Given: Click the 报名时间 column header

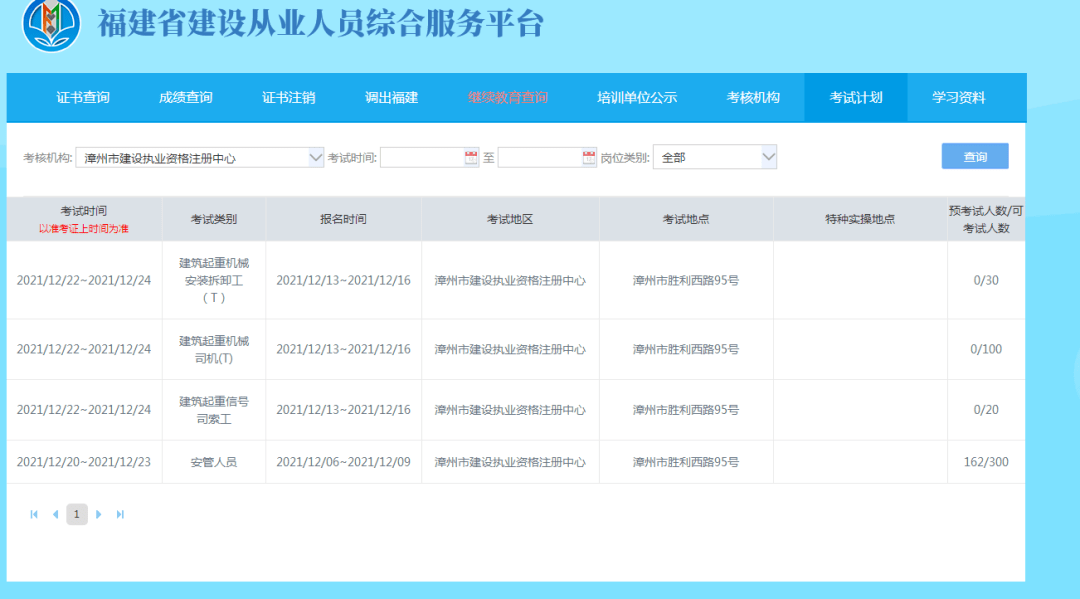Looking at the screenshot, I should pyautogui.click(x=343, y=219).
